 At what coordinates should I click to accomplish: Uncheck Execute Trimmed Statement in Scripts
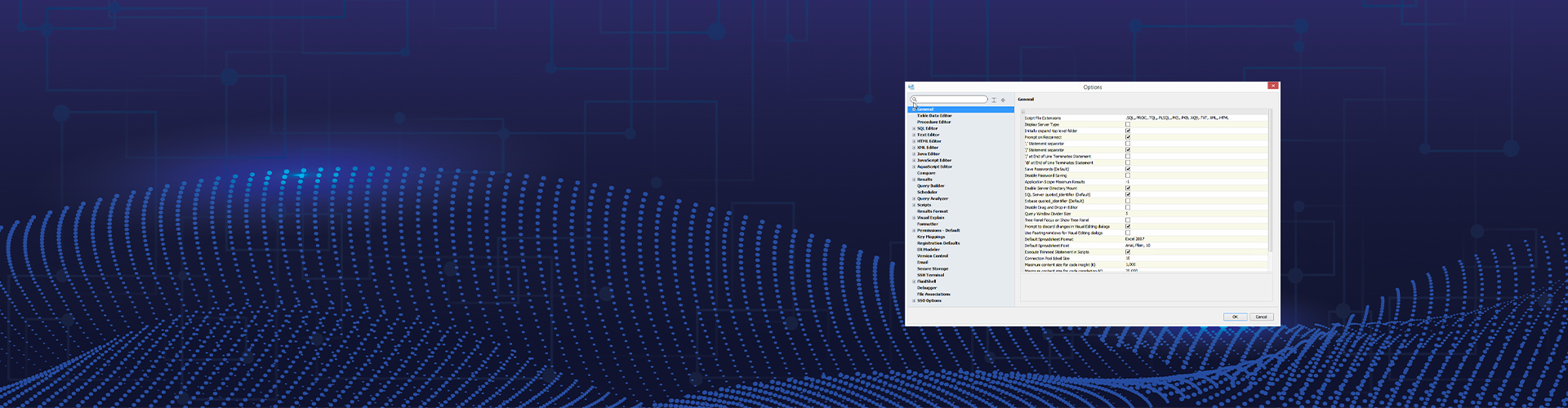pyautogui.click(x=1128, y=252)
